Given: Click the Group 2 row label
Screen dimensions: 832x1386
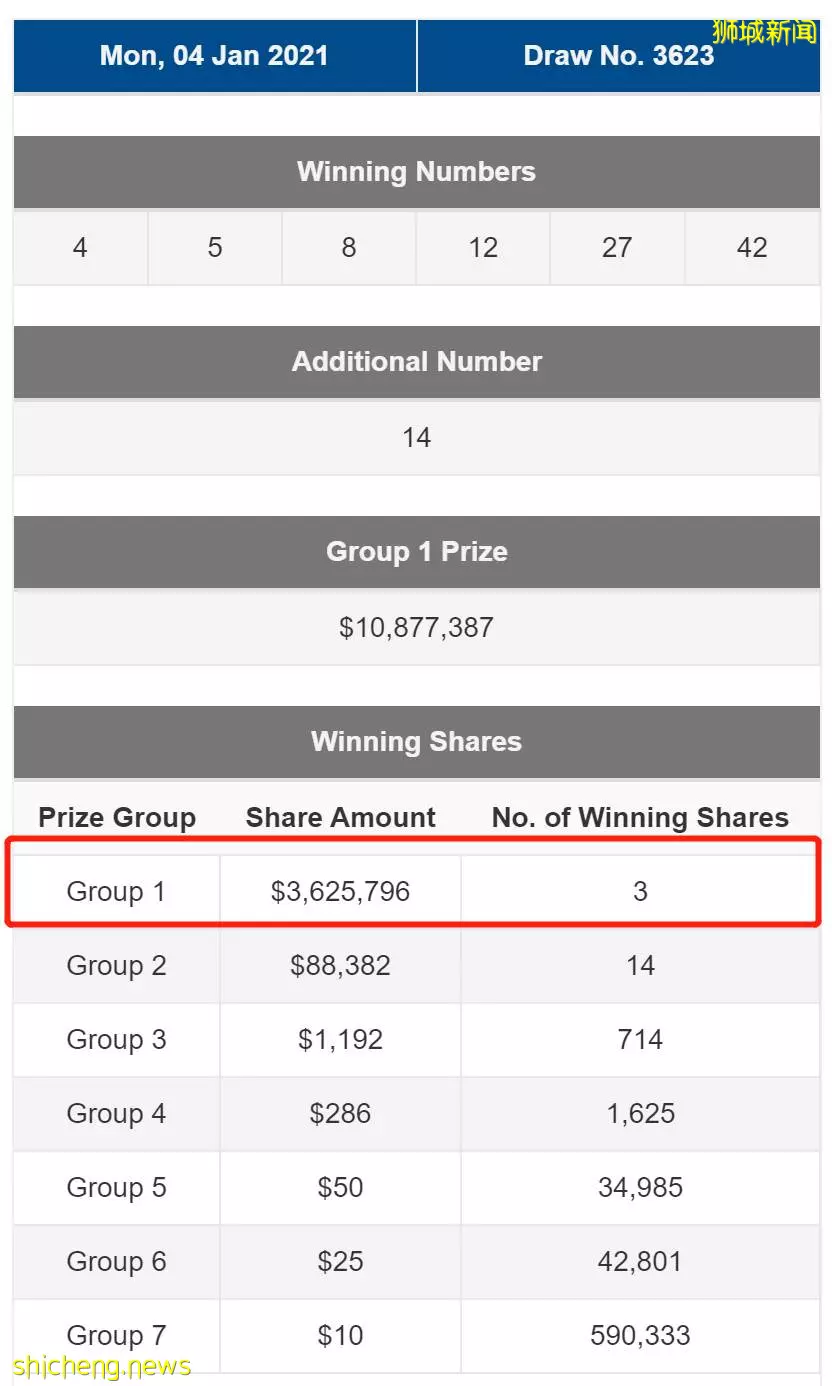Looking at the screenshot, I should (x=116, y=966).
